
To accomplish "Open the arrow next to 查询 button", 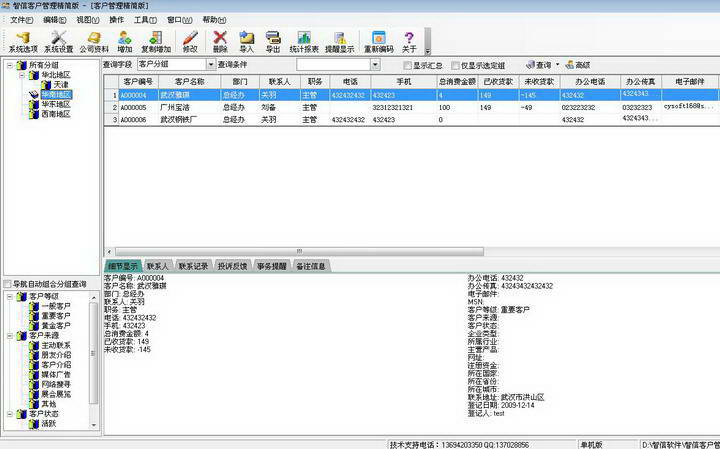I will click(x=557, y=65).
